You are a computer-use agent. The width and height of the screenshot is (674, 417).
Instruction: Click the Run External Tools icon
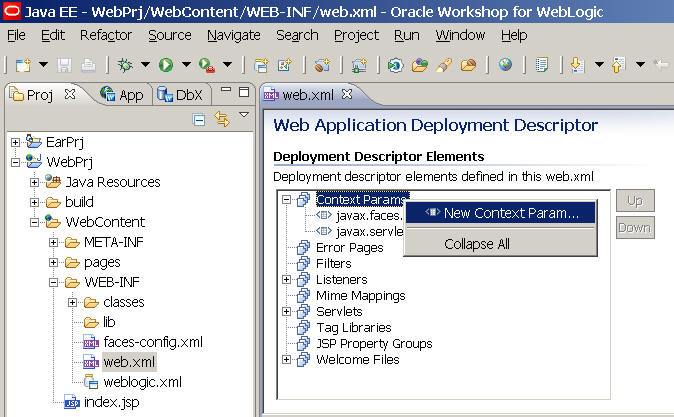[x=207, y=65]
